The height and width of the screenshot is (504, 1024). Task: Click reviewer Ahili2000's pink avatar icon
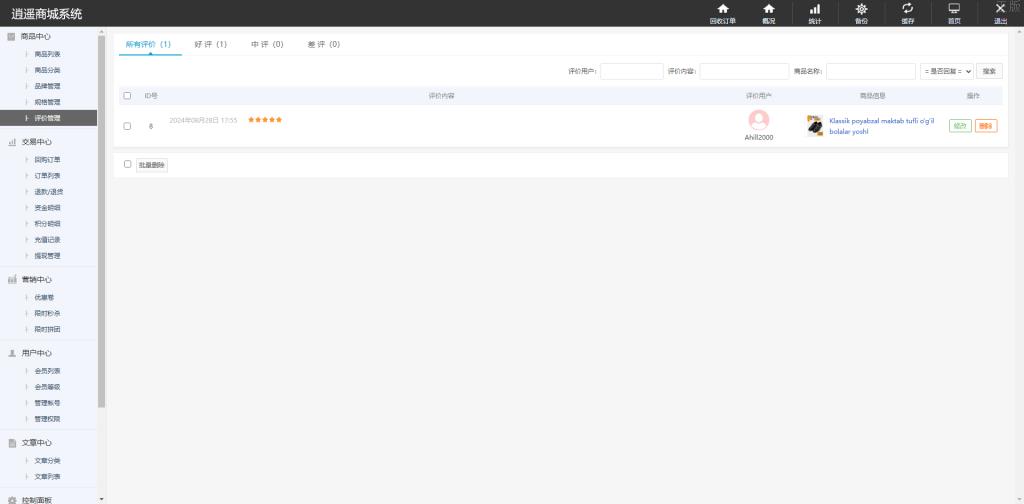click(x=759, y=120)
